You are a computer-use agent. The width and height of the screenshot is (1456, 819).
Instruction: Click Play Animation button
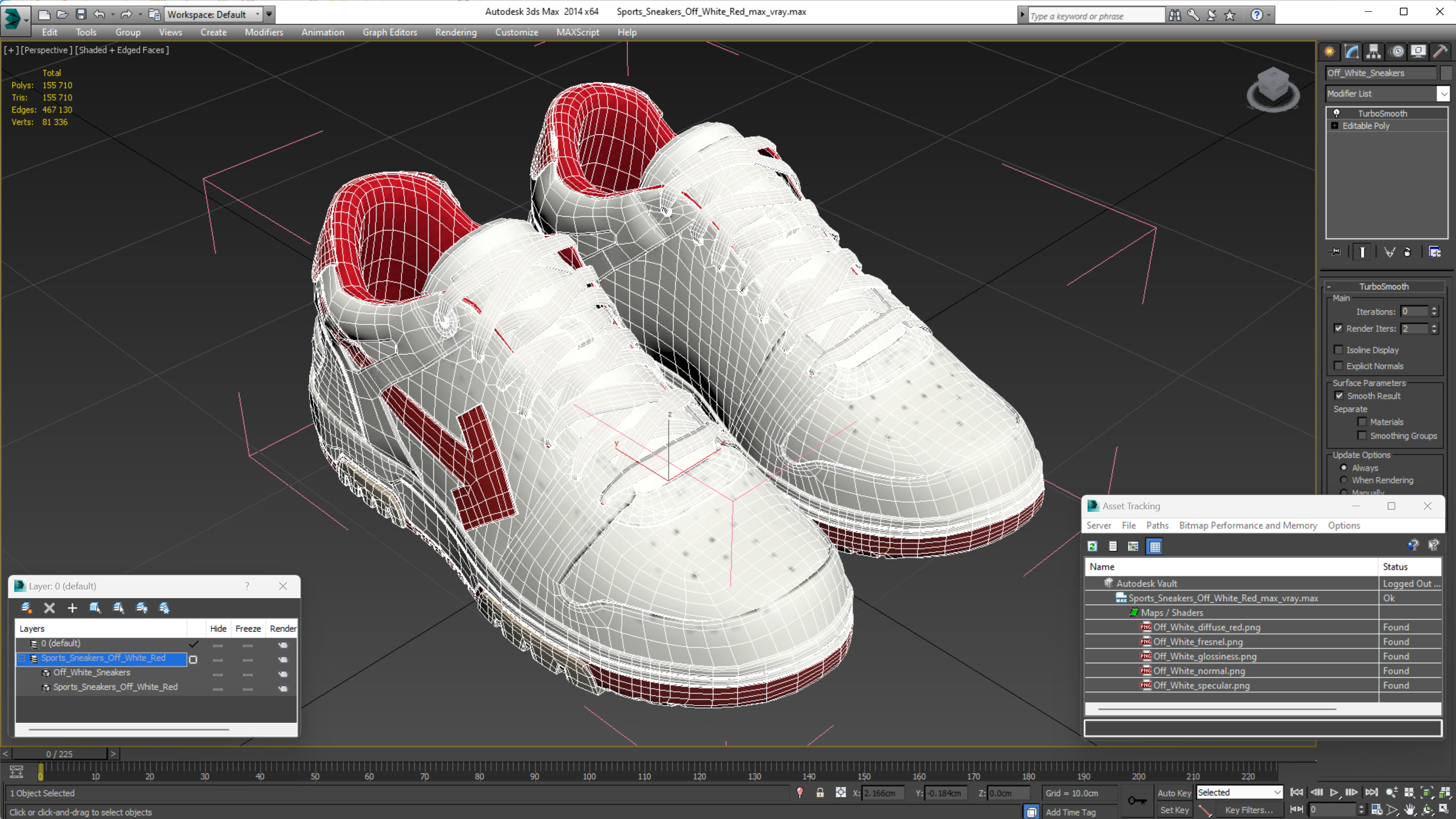[1334, 792]
